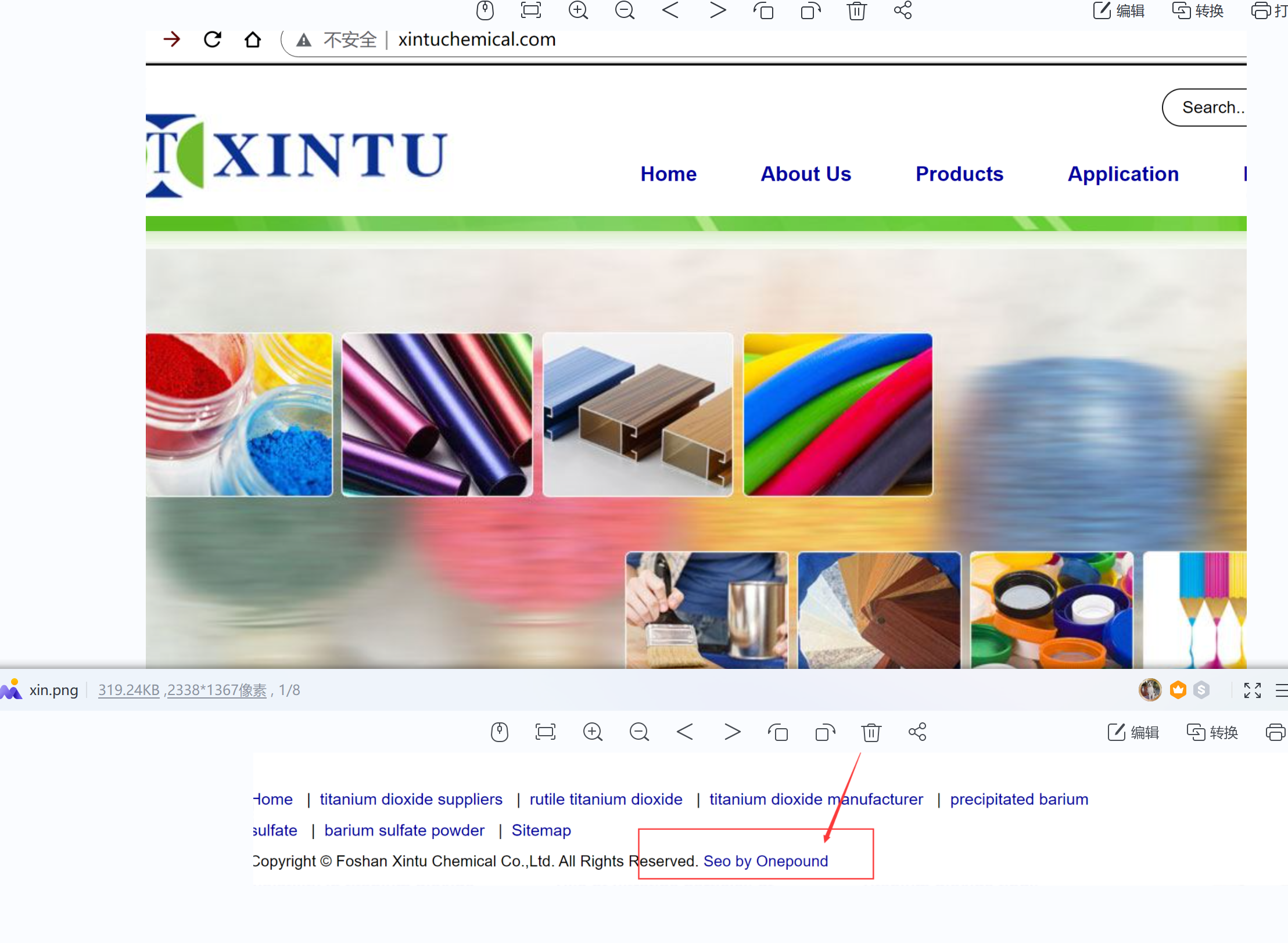Follow the rutile titanium dioxide link
Viewport: 1288px width, 943px height.
(x=606, y=799)
